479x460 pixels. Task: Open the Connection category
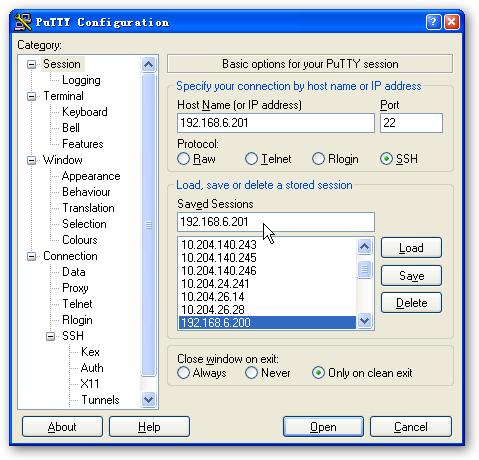pos(70,256)
